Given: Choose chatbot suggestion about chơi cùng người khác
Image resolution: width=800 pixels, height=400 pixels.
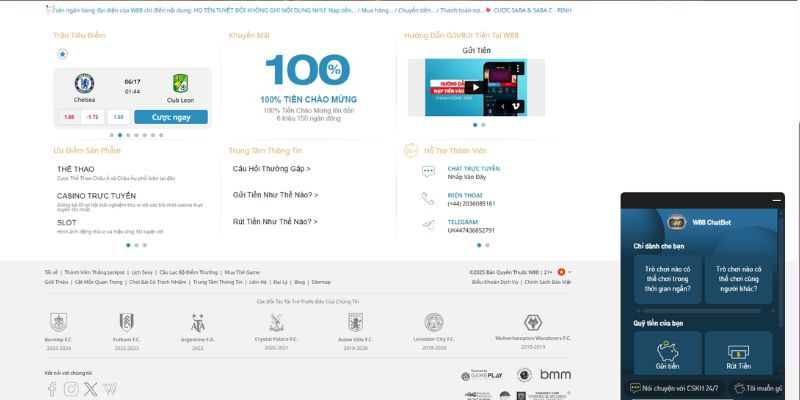Looking at the screenshot, I should 738,279.
